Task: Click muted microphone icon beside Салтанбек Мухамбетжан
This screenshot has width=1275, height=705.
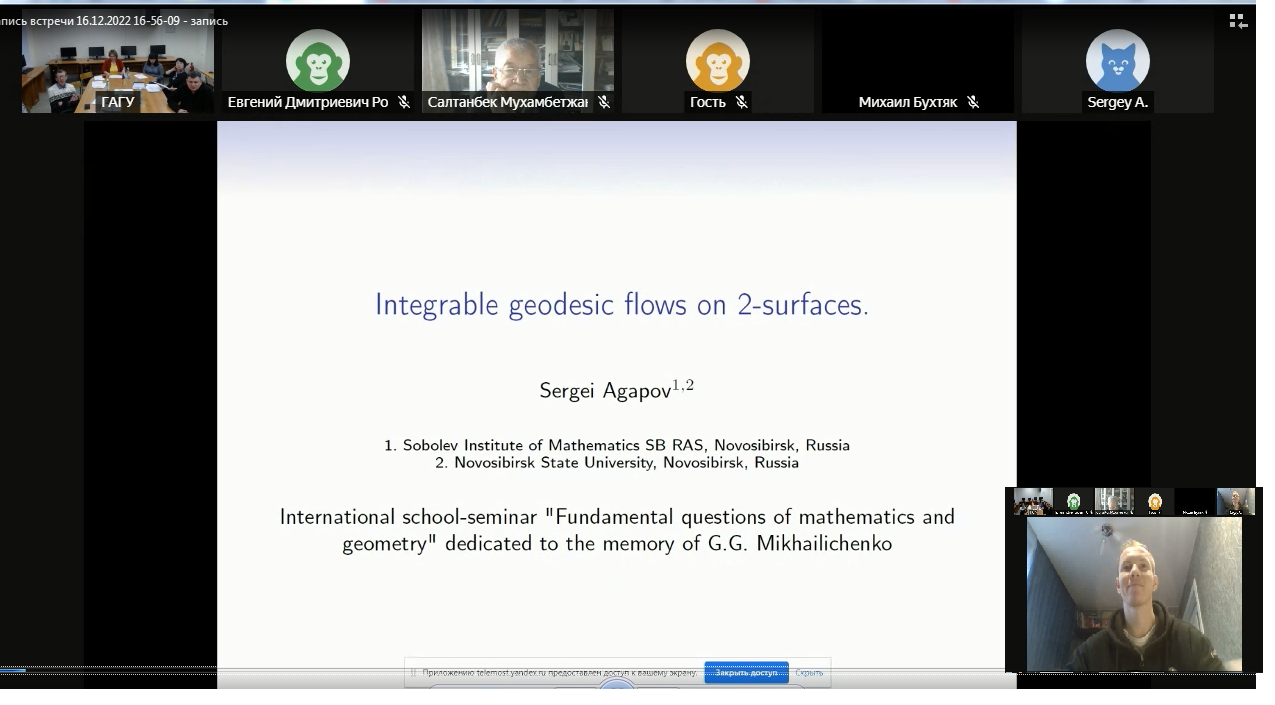Action: (x=604, y=102)
